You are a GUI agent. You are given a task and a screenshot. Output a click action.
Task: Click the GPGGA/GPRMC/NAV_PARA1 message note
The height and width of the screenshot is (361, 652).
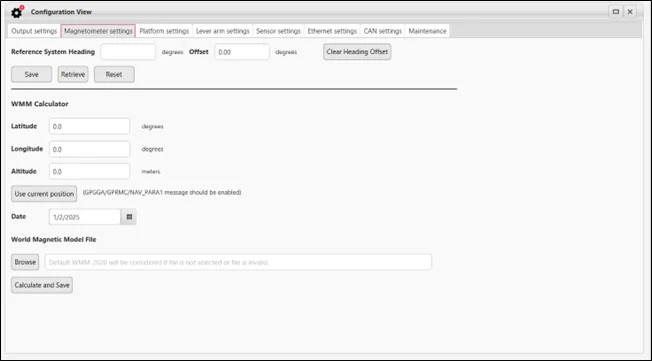point(162,192)
